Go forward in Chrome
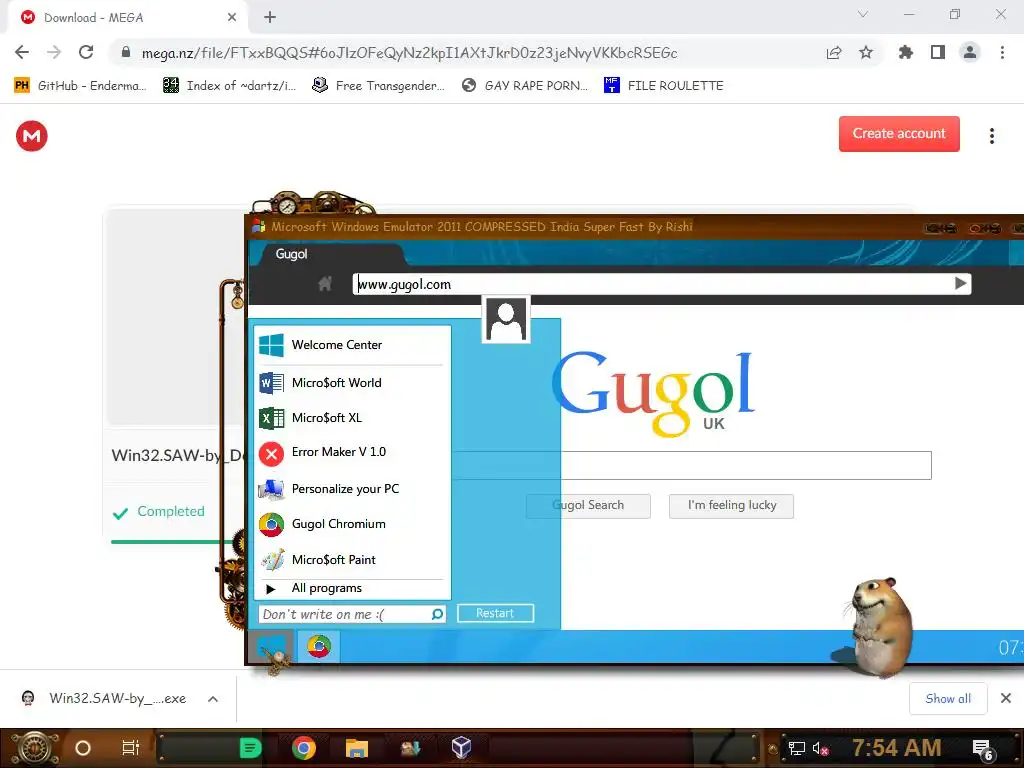Viewport: 1024px width, 768px height. tap(54, 52)
